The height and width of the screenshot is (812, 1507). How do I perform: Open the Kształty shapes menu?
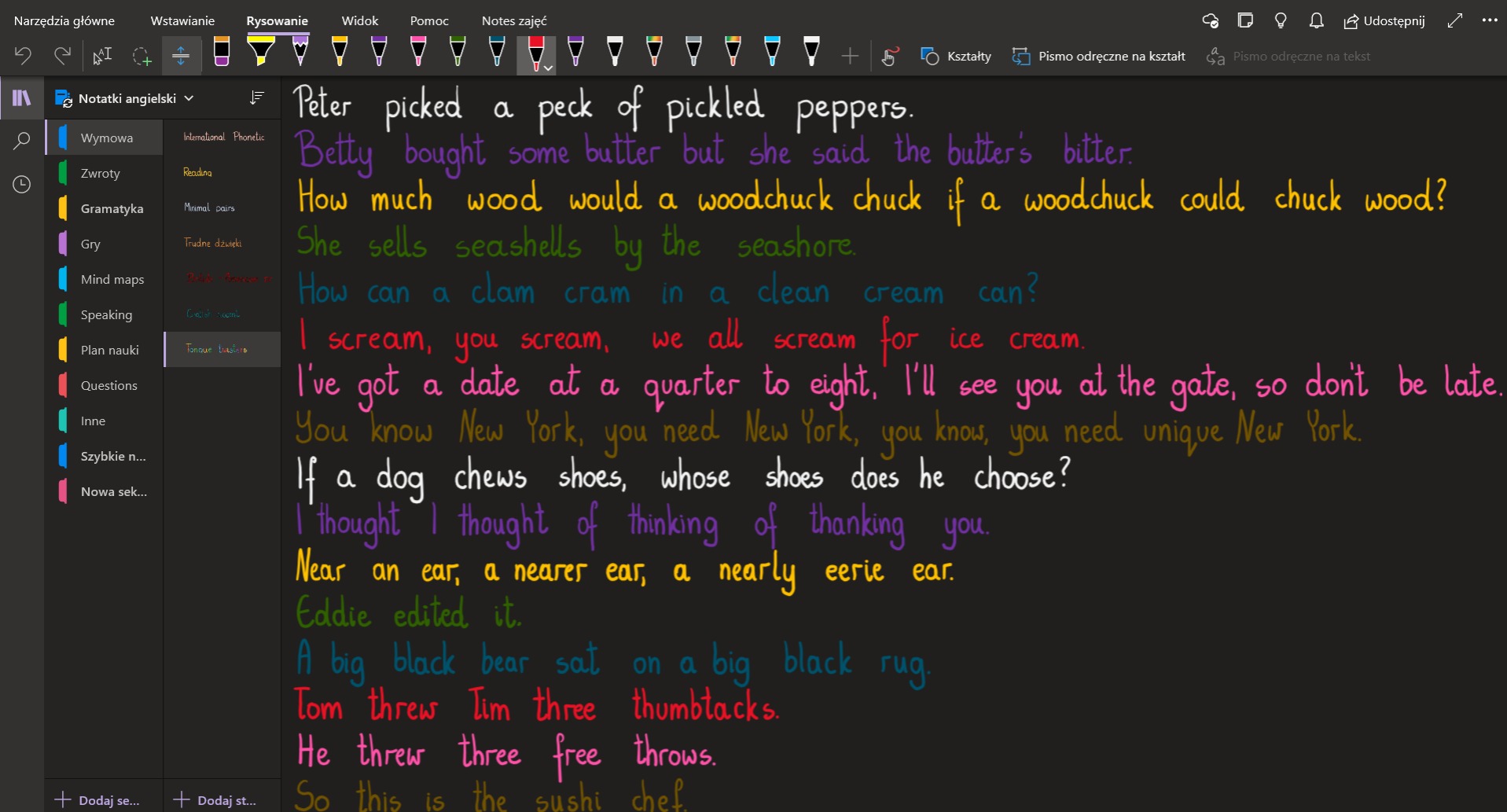point(956,56)
